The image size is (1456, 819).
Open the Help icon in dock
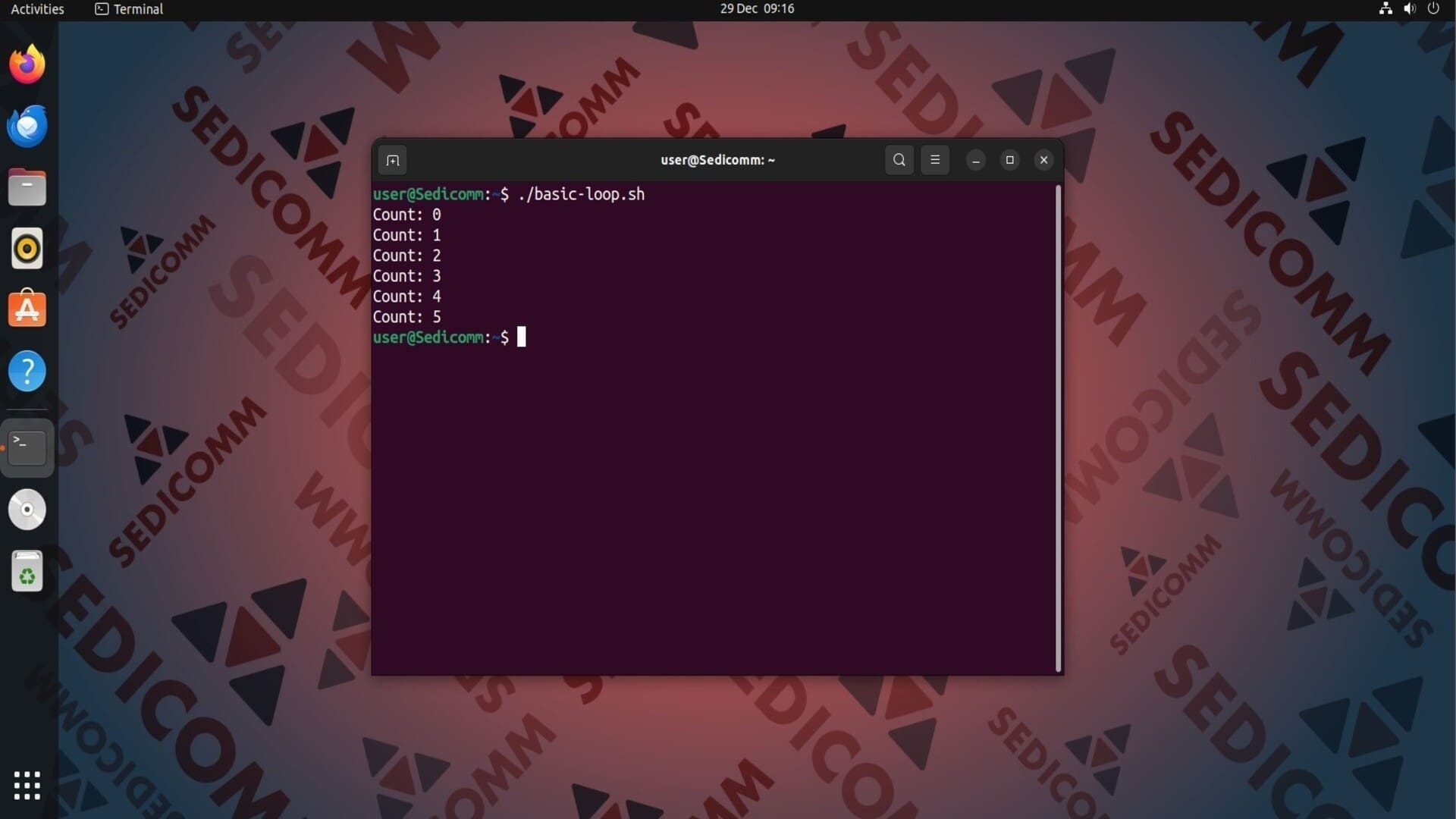coord(27,371)
